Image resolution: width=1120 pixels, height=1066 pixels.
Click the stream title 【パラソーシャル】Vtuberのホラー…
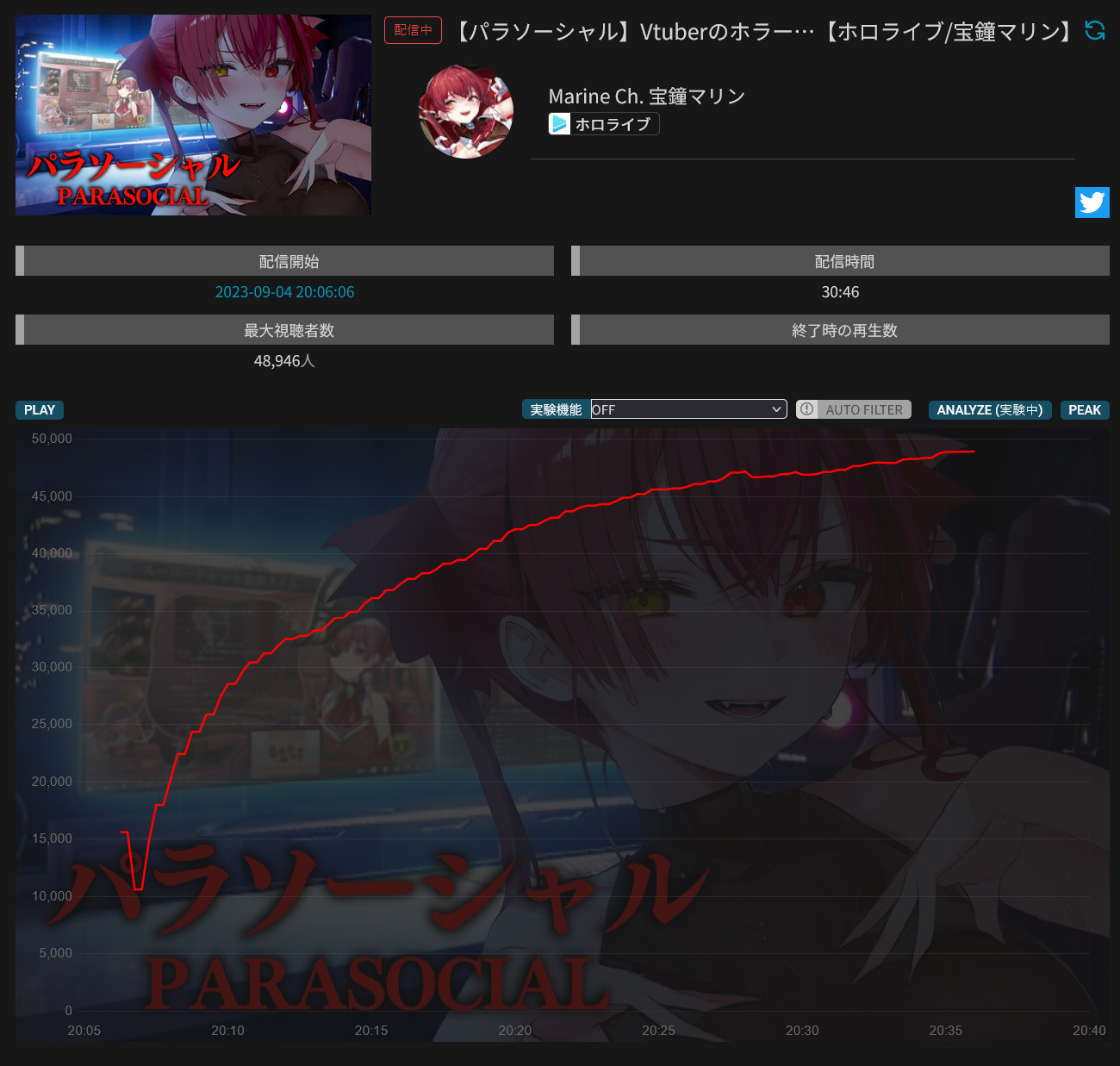[x=765, y=32]
